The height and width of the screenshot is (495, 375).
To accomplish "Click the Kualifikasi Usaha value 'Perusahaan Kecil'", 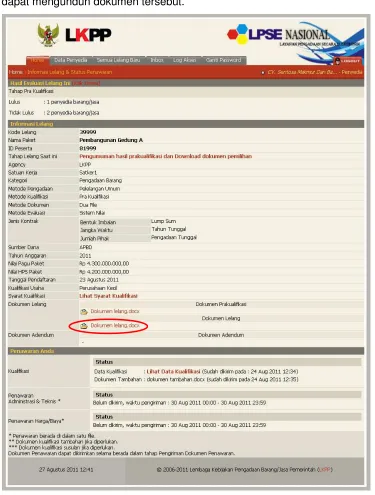I will (98, 288).
